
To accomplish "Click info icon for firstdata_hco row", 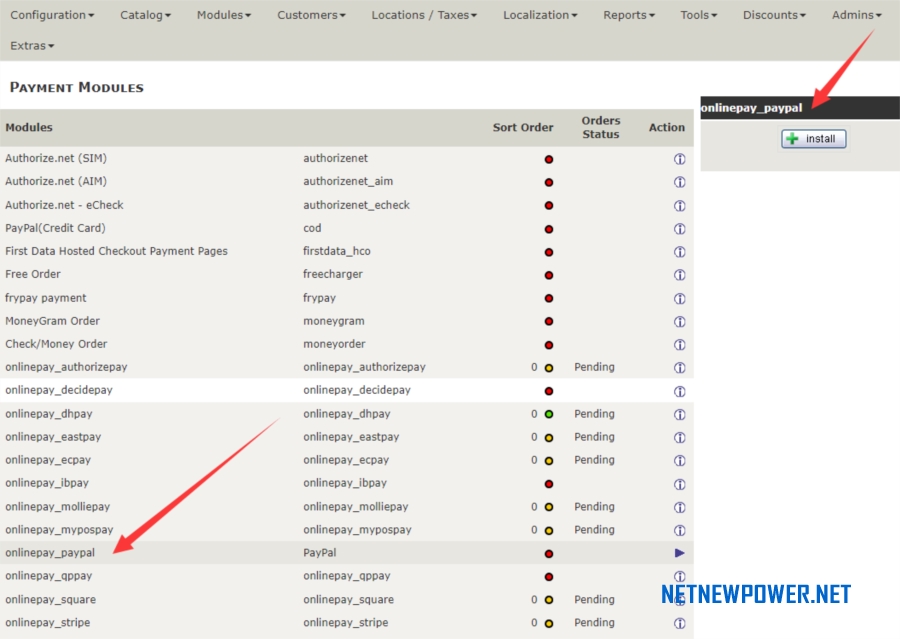I will click(680, 251).
